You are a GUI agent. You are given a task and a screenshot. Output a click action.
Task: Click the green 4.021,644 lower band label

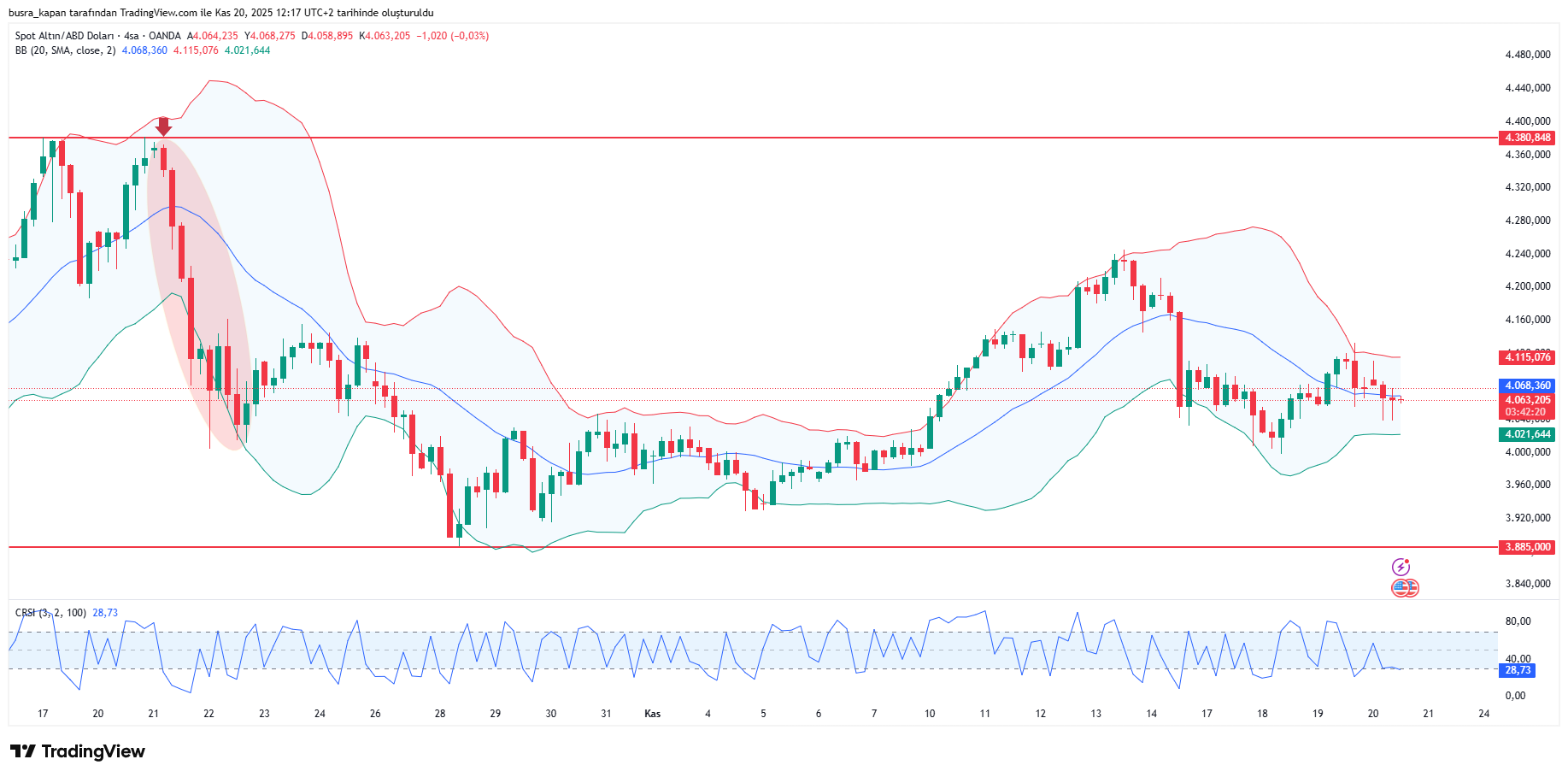pos(1527,434)
